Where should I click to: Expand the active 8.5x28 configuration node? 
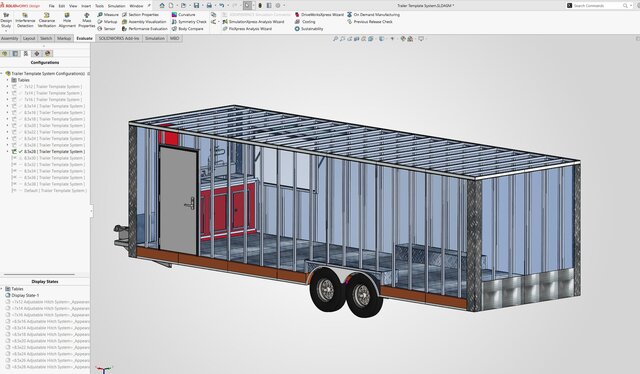7,151
